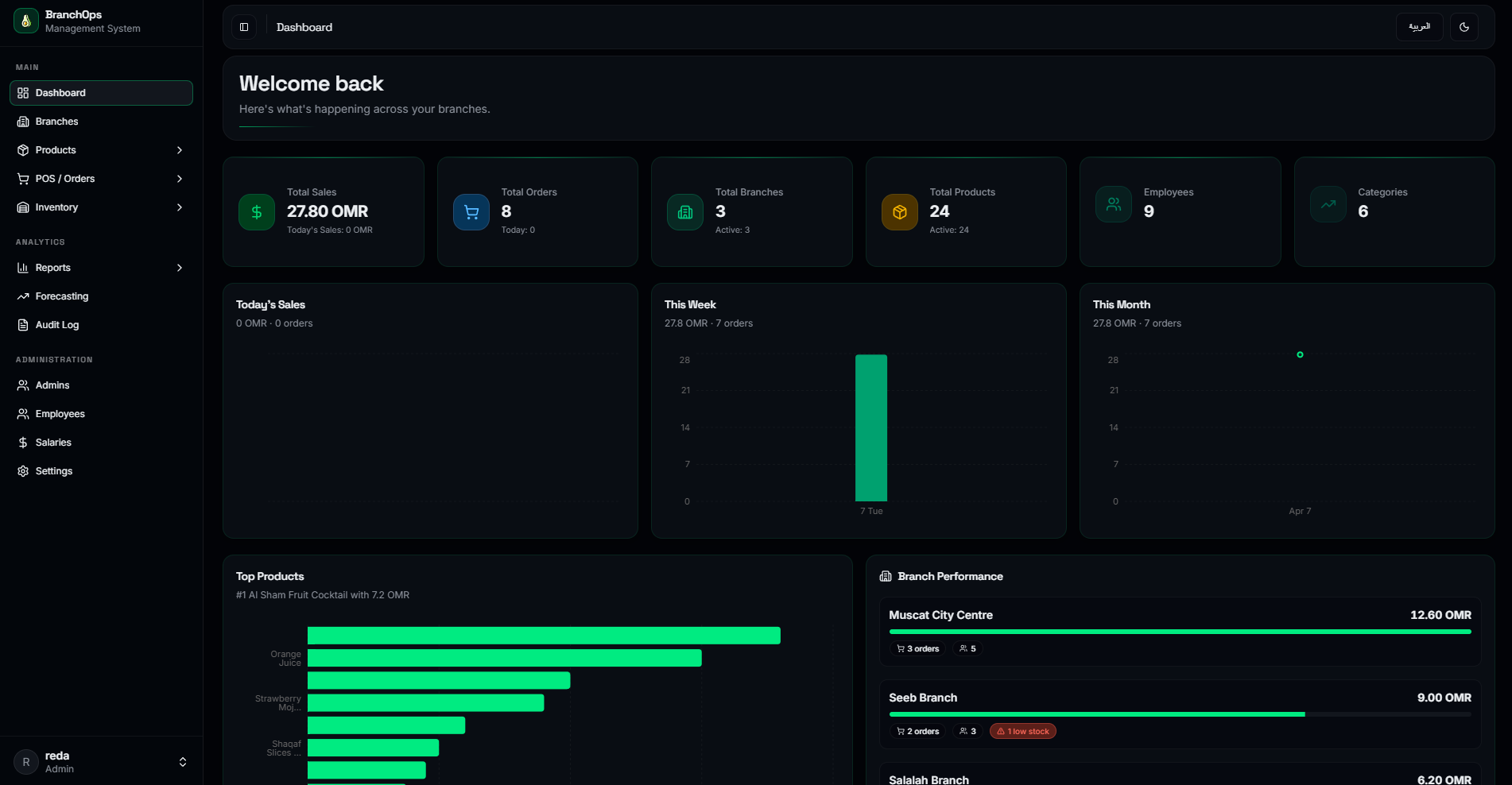
Task: Click the Categories trend icon
Action: (1328, 204)
